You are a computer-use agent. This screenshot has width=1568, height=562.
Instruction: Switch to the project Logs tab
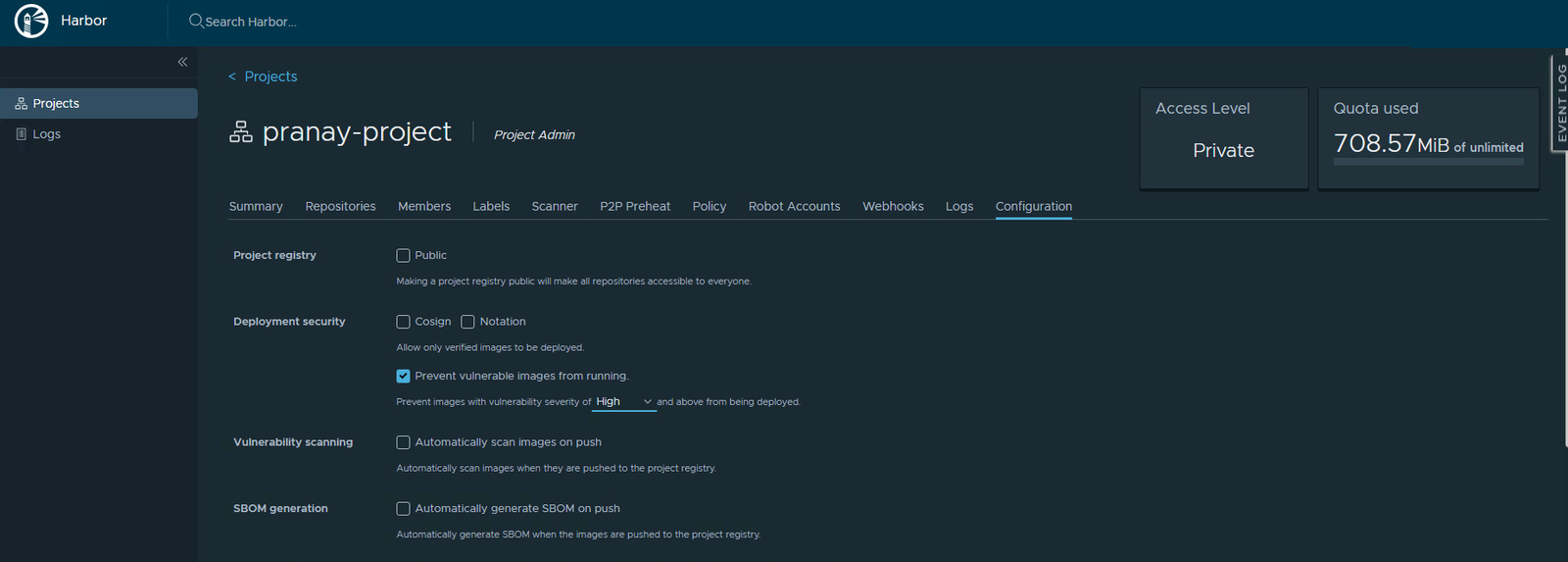click(959, 206)
